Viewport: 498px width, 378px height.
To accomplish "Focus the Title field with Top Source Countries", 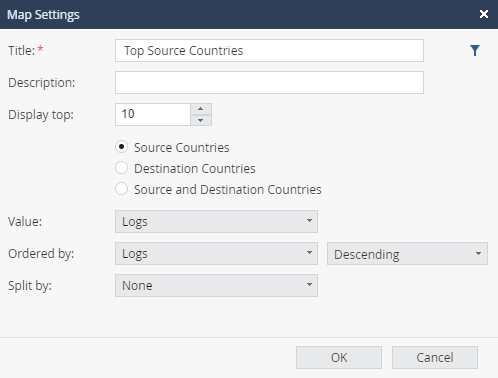I will click(269, 51).
